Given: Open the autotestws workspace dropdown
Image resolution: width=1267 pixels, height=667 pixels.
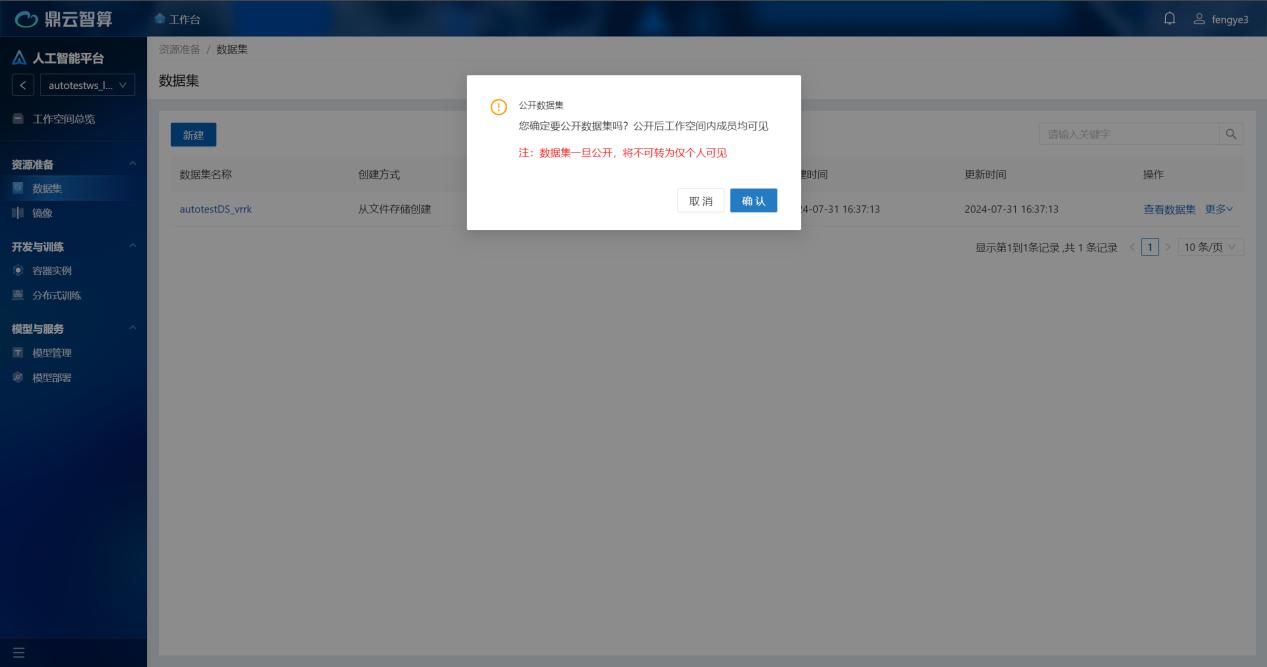Looking at the screenshot, I should (x=87, y=85).
